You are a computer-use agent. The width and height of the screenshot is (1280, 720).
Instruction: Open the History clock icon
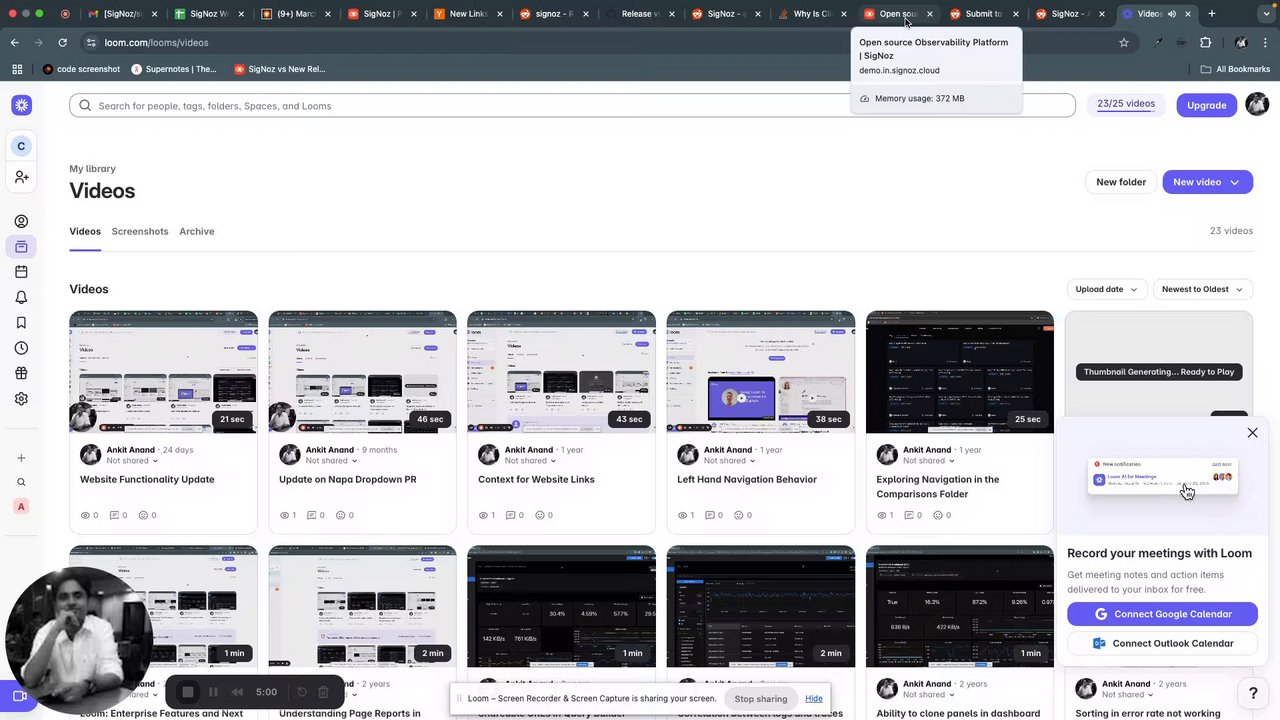click(21, 348)
